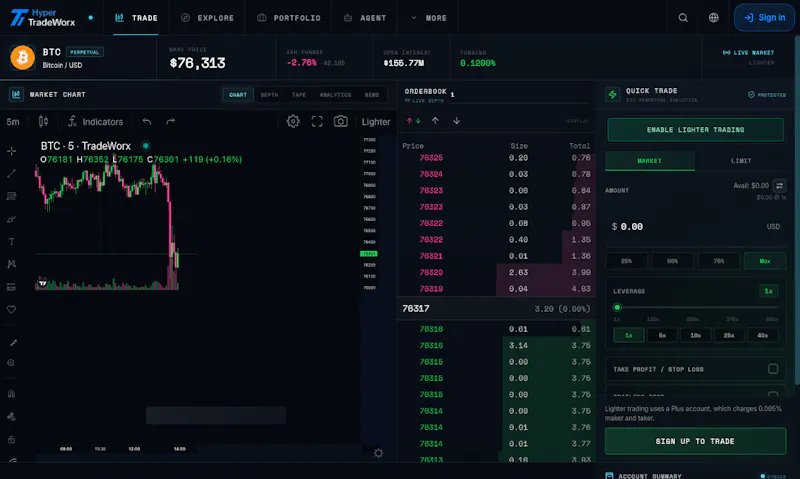Set amount to 25%
800x479 pixels.
(x=627, y=261)
